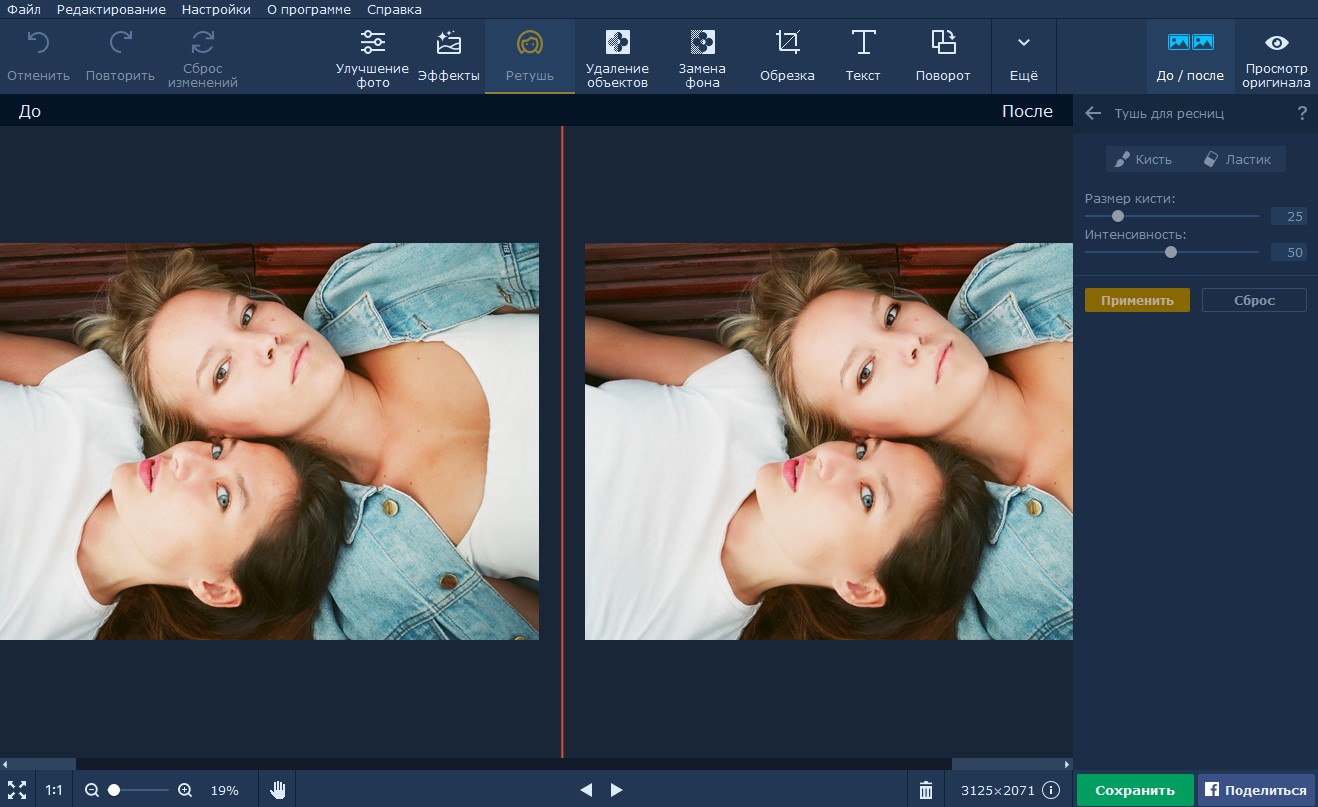1318x807 pixels.
Task: Open the Поворот rotate tool
Action: tap(942, 58)
